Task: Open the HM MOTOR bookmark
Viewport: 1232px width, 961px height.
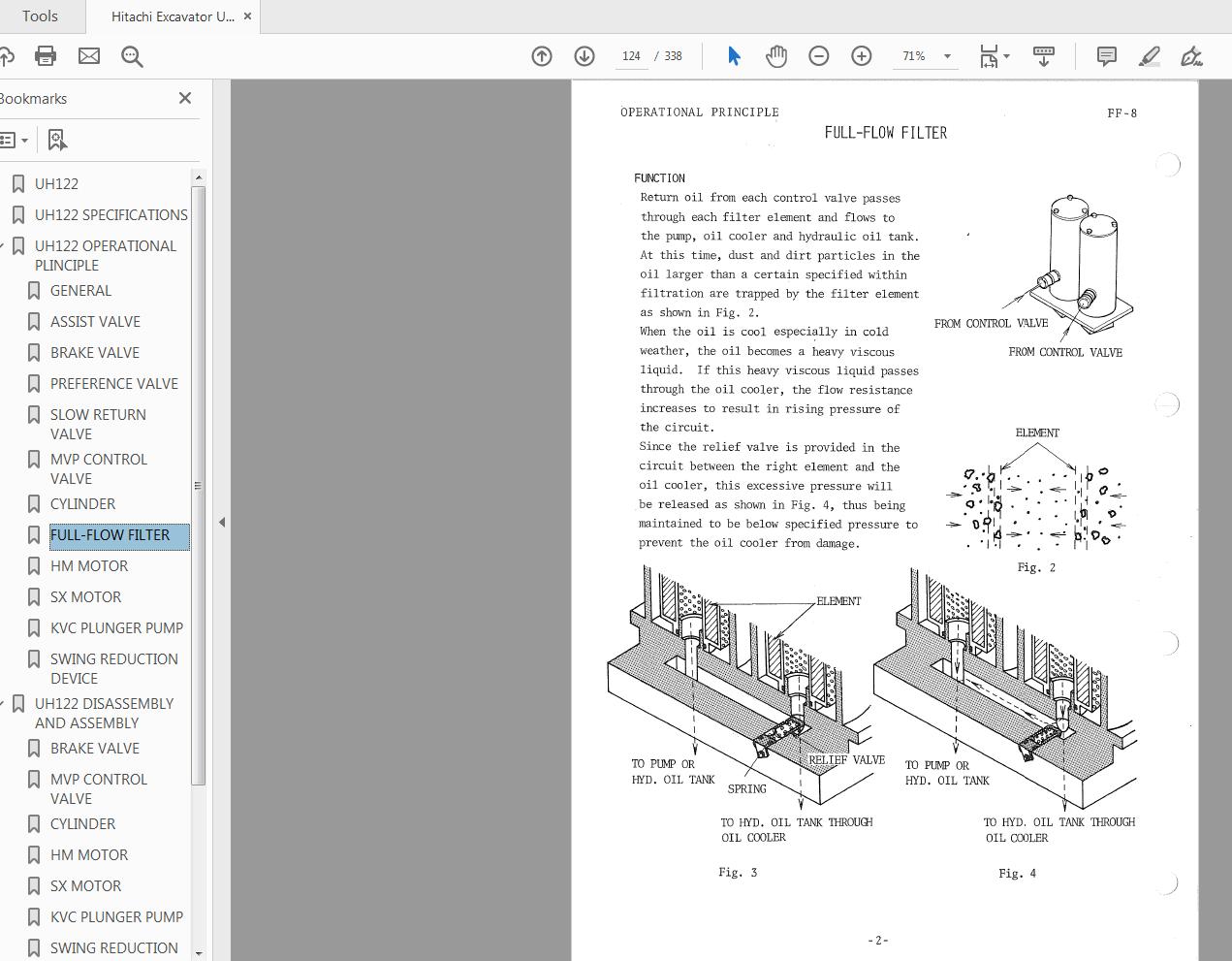Action: (x=89, y=565)
